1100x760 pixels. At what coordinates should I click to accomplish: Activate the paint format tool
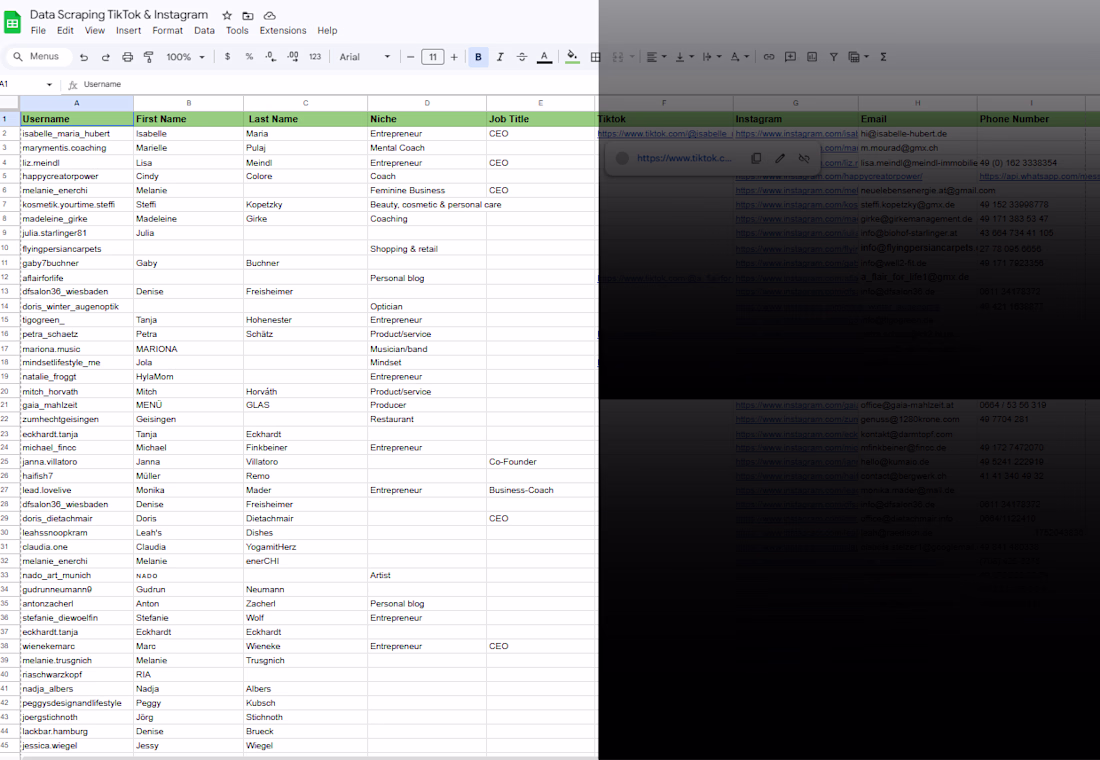click(x=149, y=57)
